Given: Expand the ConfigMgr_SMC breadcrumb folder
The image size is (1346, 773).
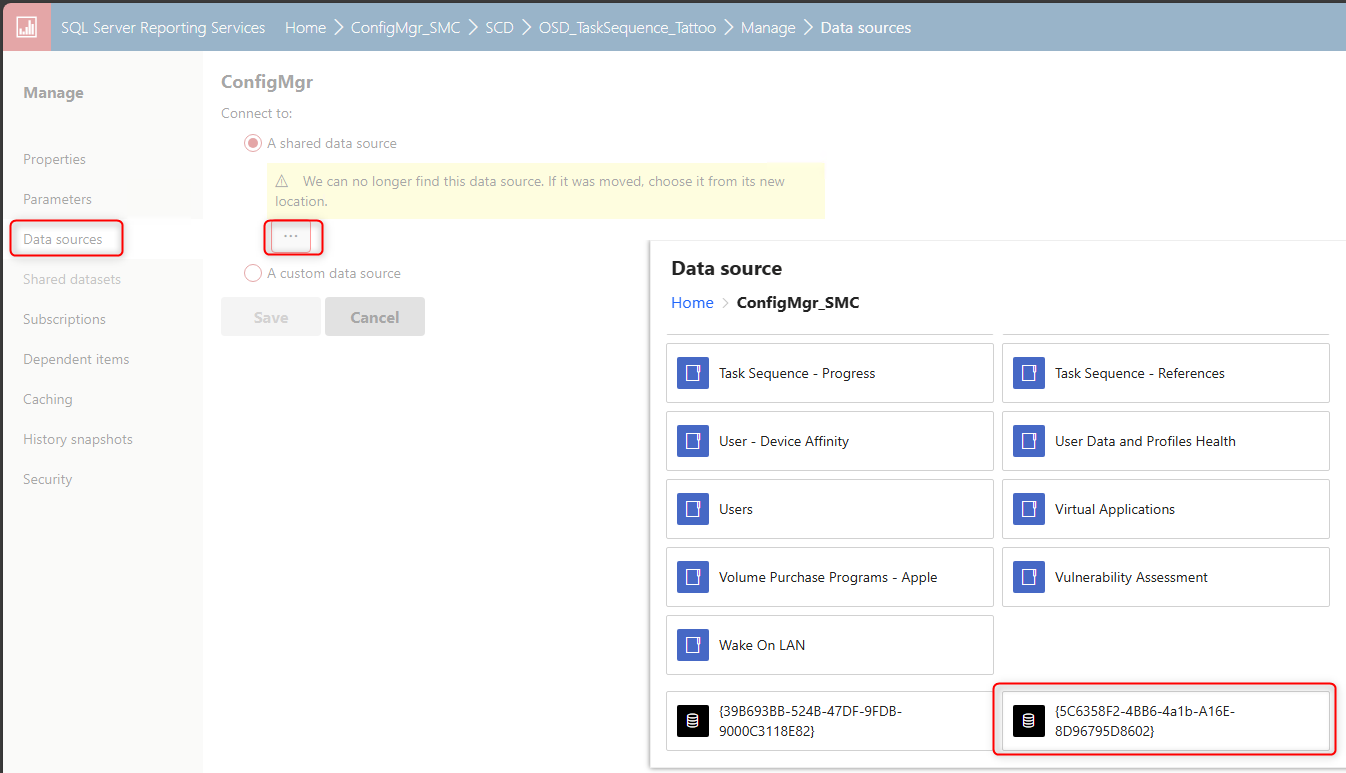Looking at the screenshot, I should (406, 27).
